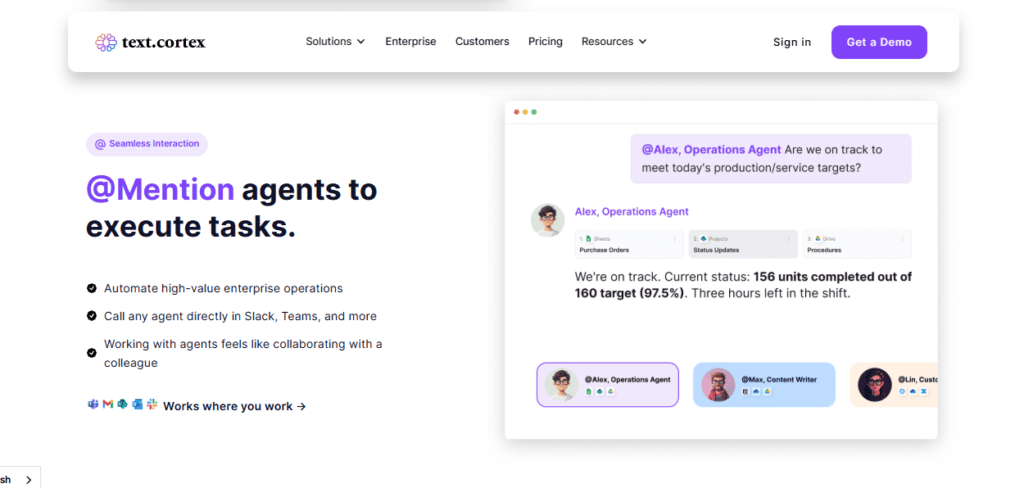Image resolution: width=1024 pixels, height=488 pixels.
Task: Click the arrow after Works where you work
Action: pos(301,406)
